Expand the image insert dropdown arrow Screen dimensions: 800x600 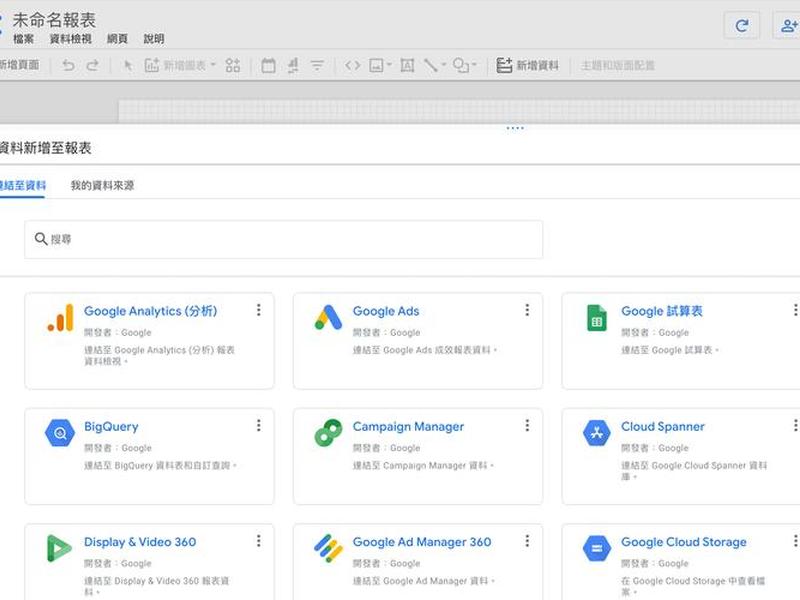[389, 65]
